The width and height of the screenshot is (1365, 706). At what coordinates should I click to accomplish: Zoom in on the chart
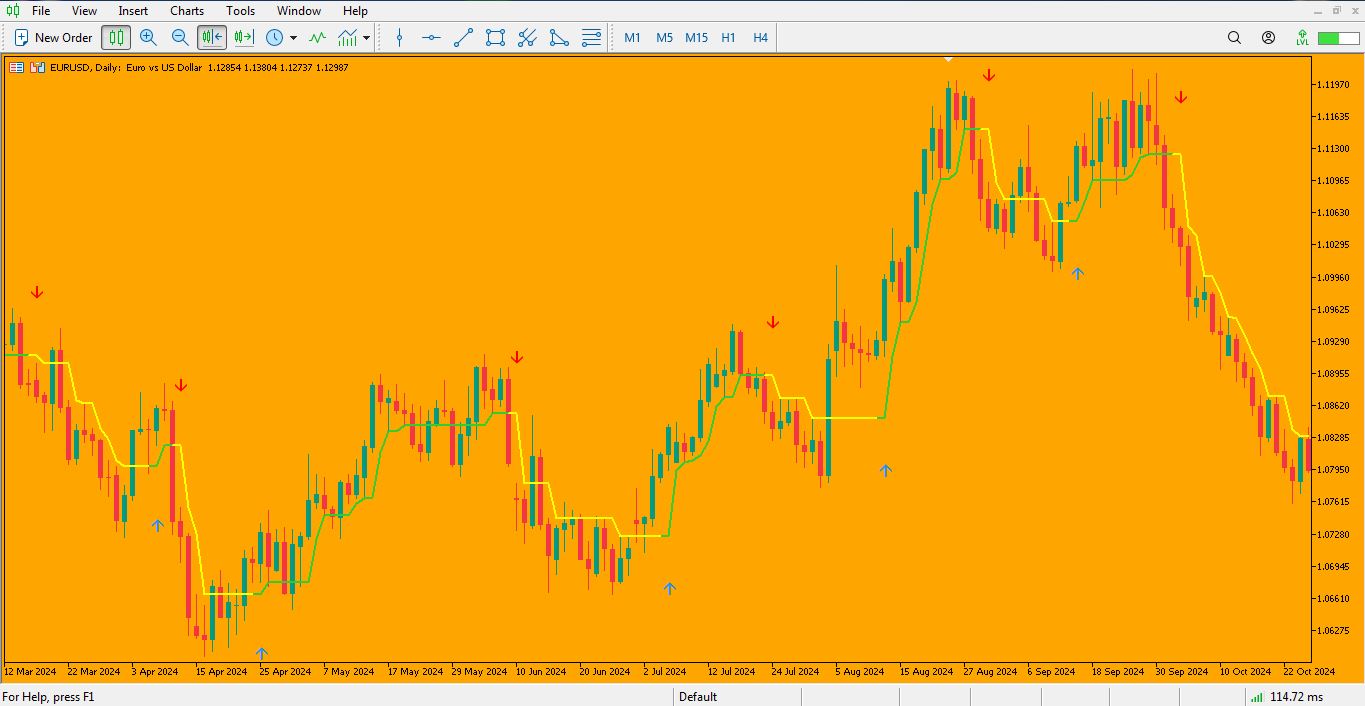(x=148, y=38)
